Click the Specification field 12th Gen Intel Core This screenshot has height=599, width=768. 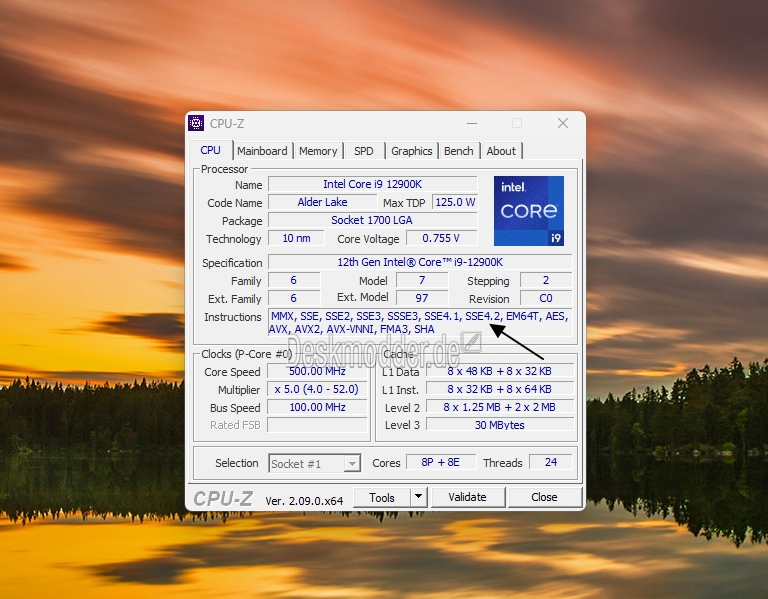point(420,262)
